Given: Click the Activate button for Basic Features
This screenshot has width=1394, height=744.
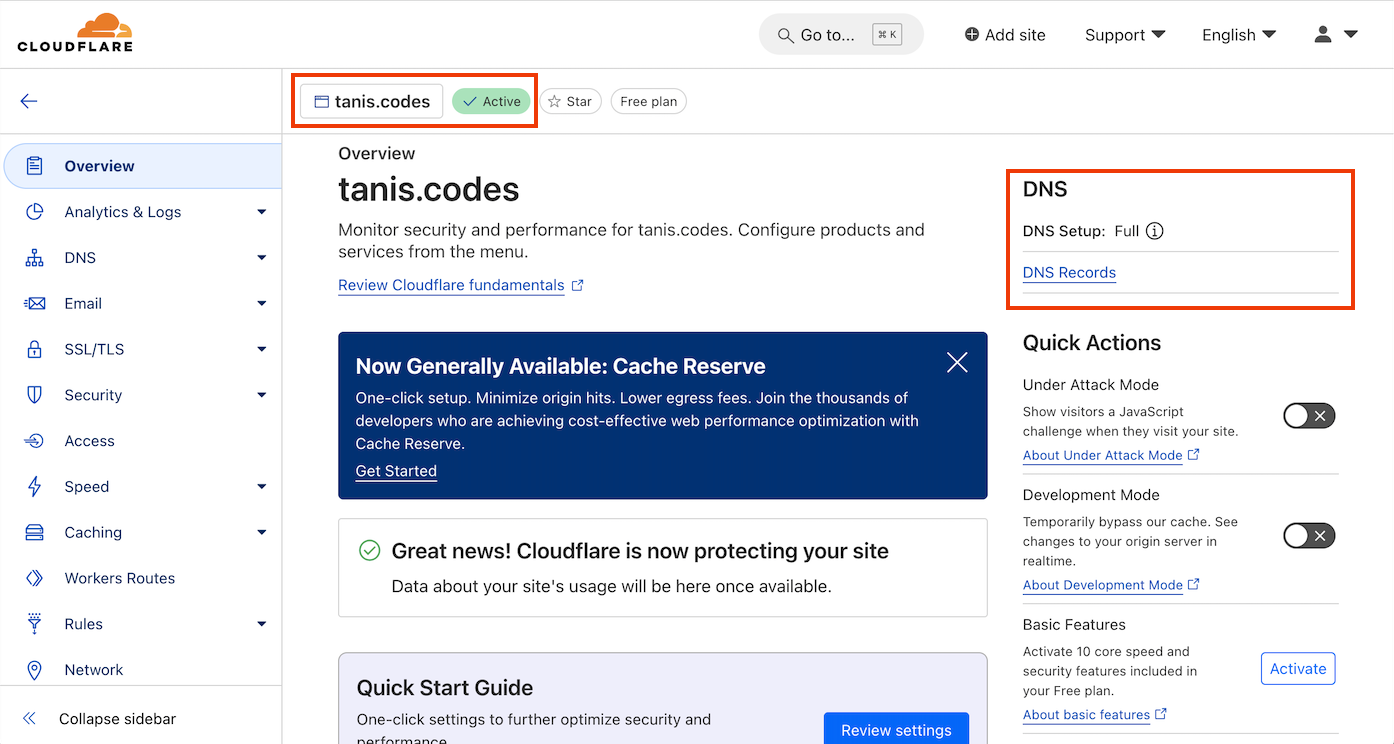Looking at the screenshot, I should [x=1297, y=669].
